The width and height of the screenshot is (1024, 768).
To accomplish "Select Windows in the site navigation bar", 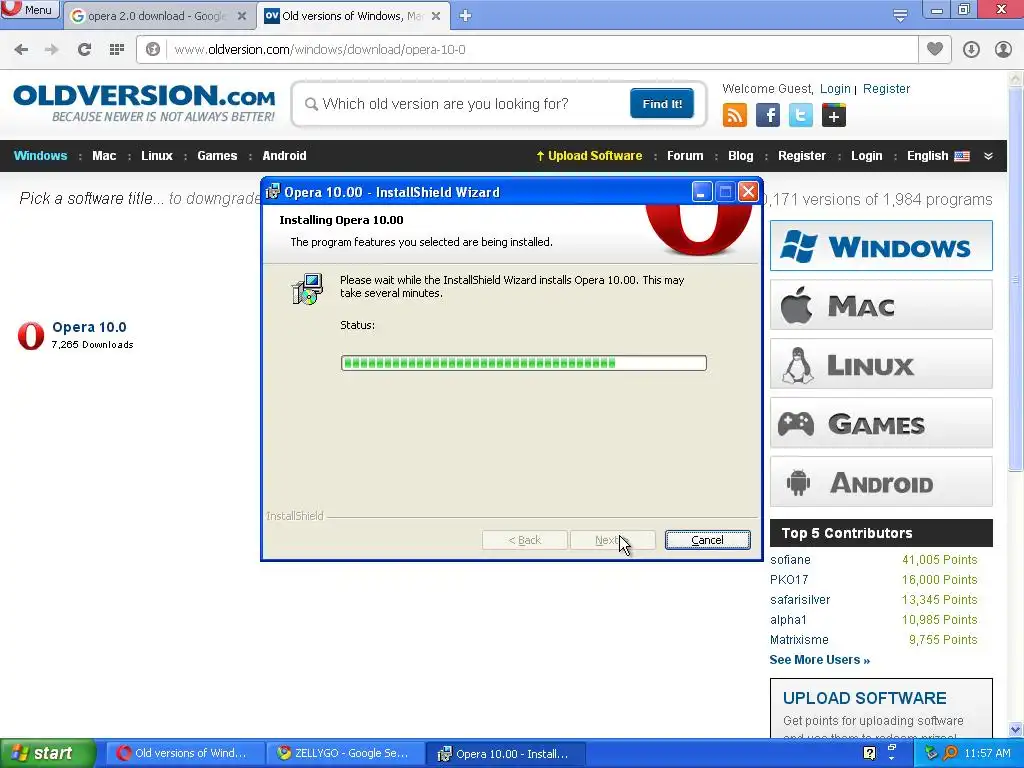I will click(40, 155).
